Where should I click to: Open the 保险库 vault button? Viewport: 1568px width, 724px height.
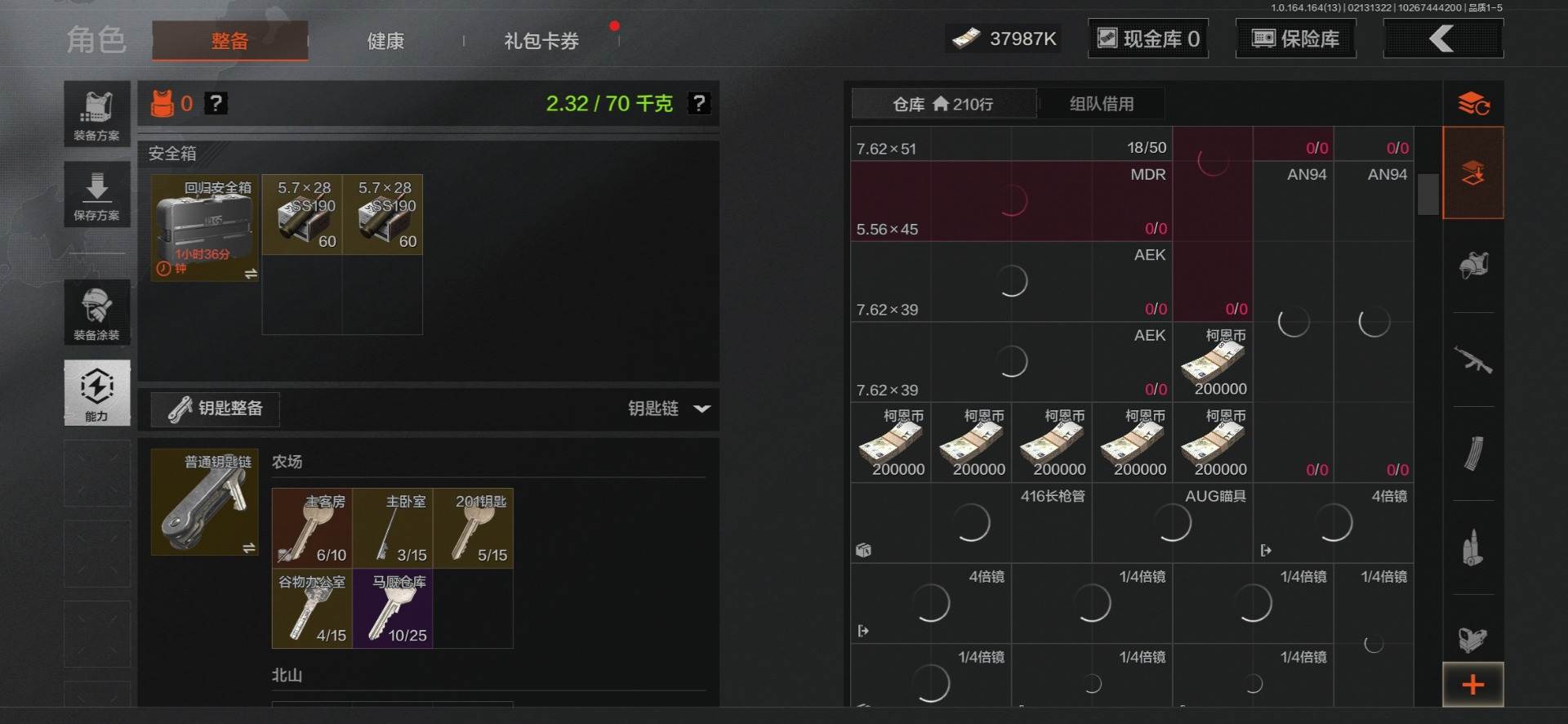pos(1296,38)
